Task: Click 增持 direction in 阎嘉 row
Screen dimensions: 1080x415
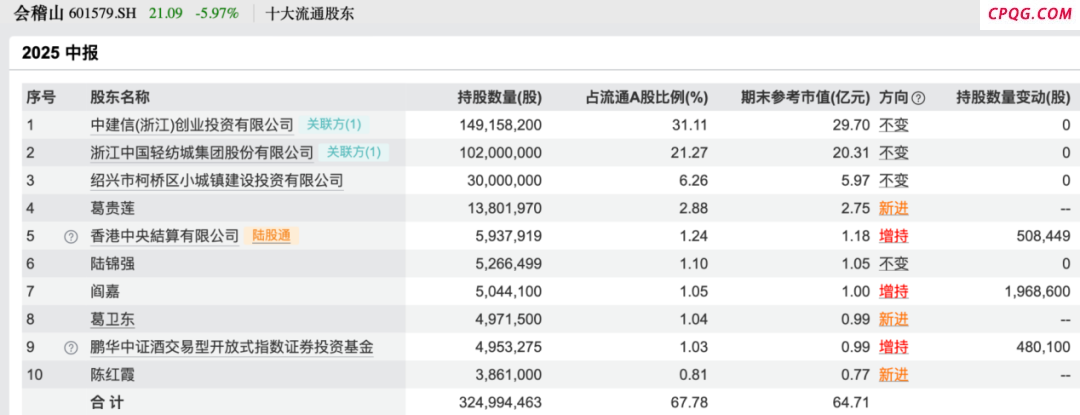Action: (893, 292)
